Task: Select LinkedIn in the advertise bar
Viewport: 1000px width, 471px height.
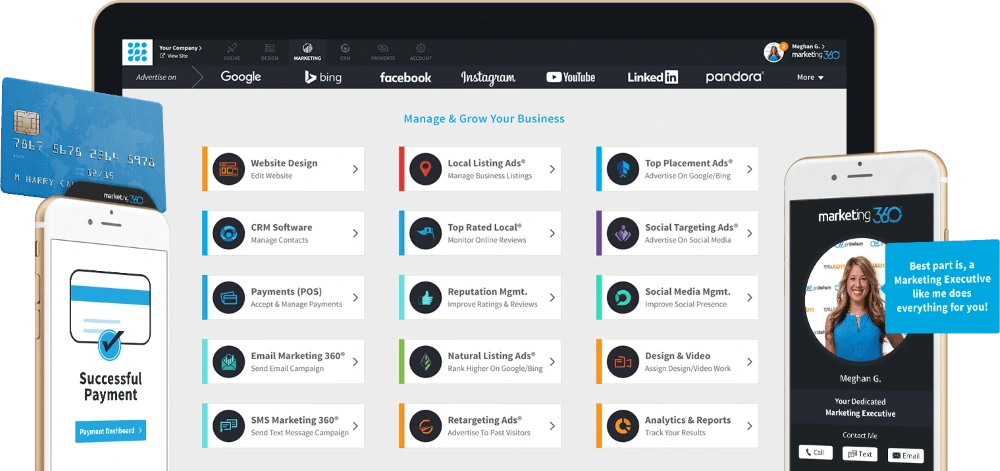Action: 652,77
